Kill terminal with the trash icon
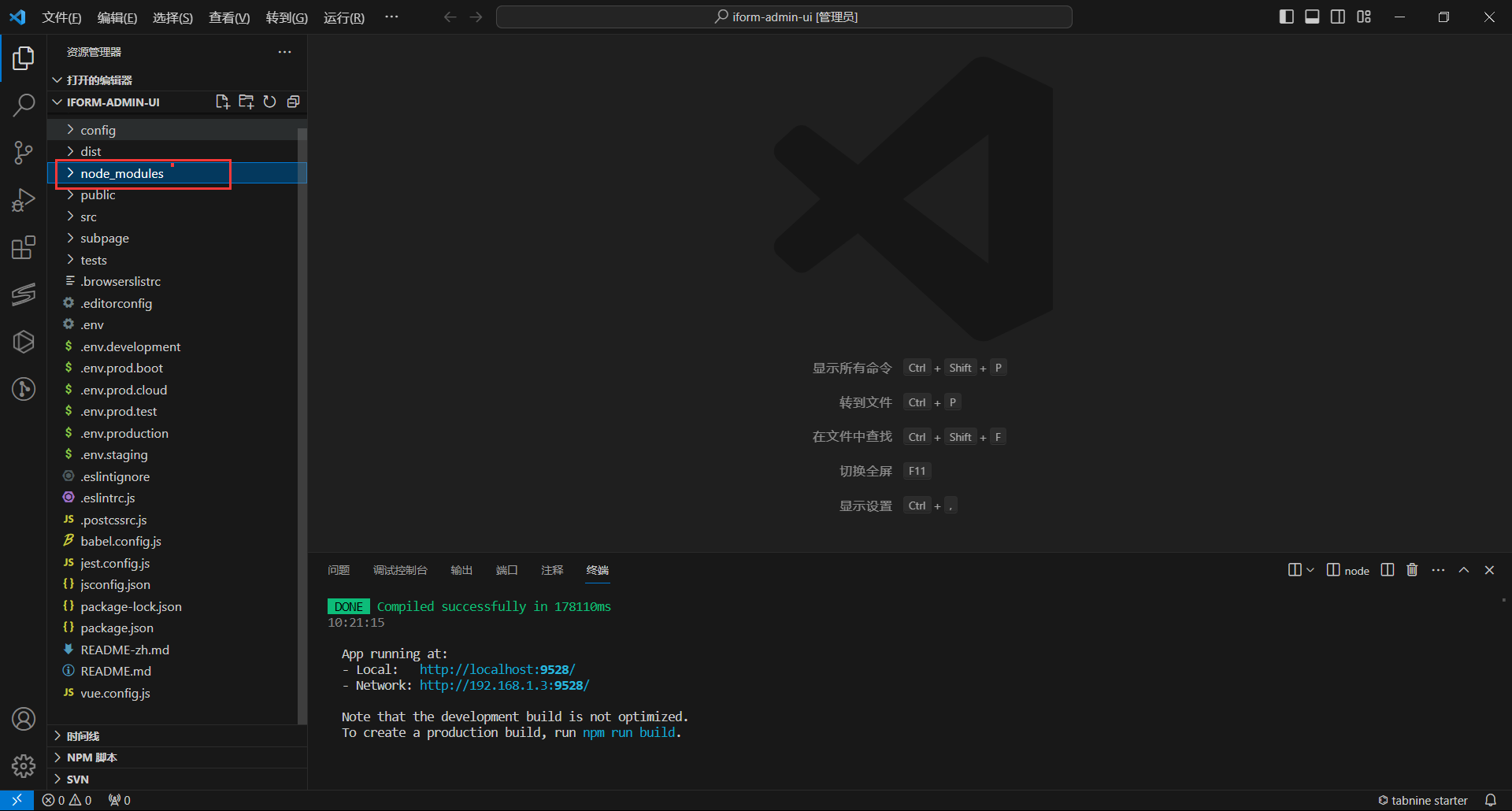Viewport: 1512px width, 811px height. point(1412,570)
